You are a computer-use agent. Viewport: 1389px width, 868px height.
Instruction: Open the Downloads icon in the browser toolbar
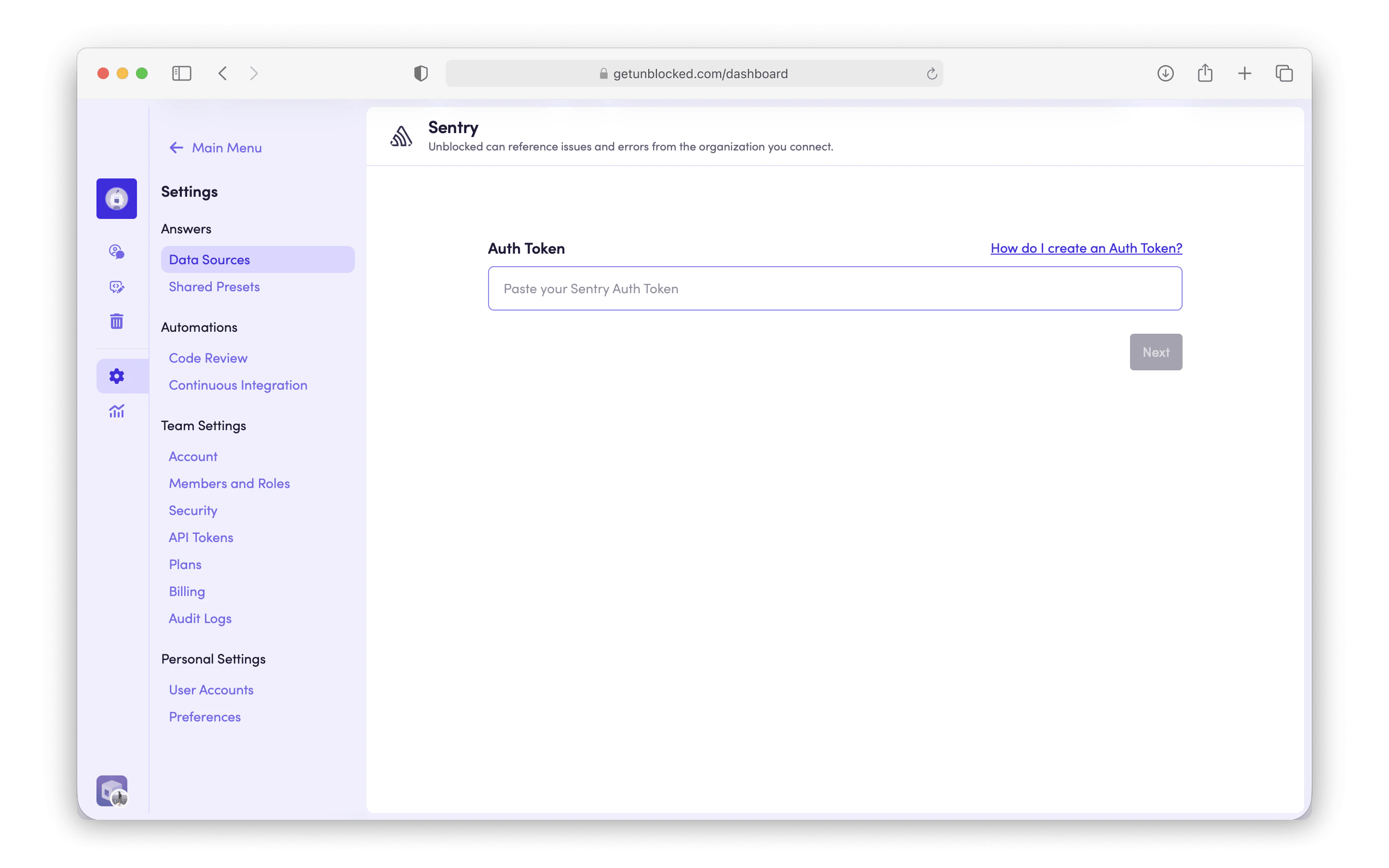pos(1166,73)
